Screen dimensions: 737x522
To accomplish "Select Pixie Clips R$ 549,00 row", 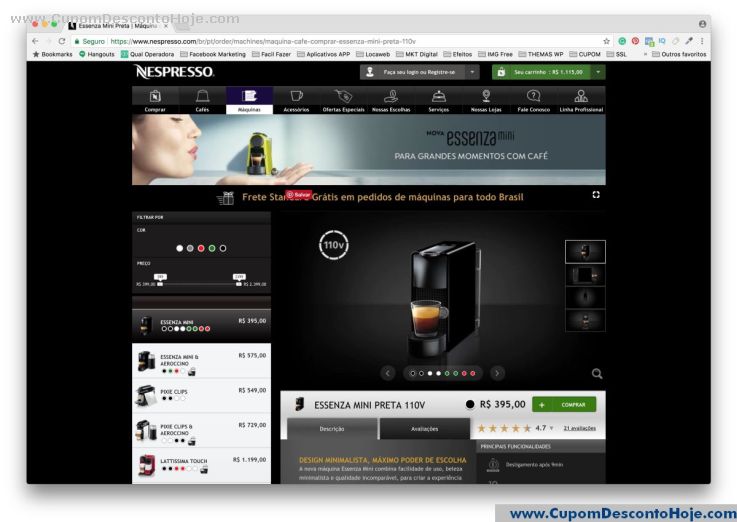I will [x=202, y=396].
